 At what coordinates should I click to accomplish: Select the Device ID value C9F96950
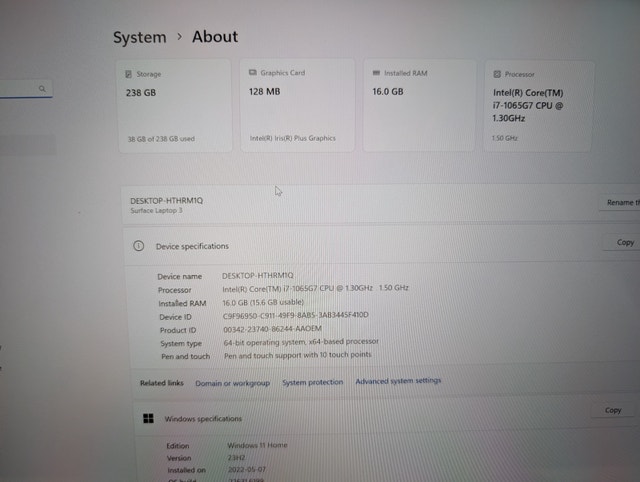[296, 315]
